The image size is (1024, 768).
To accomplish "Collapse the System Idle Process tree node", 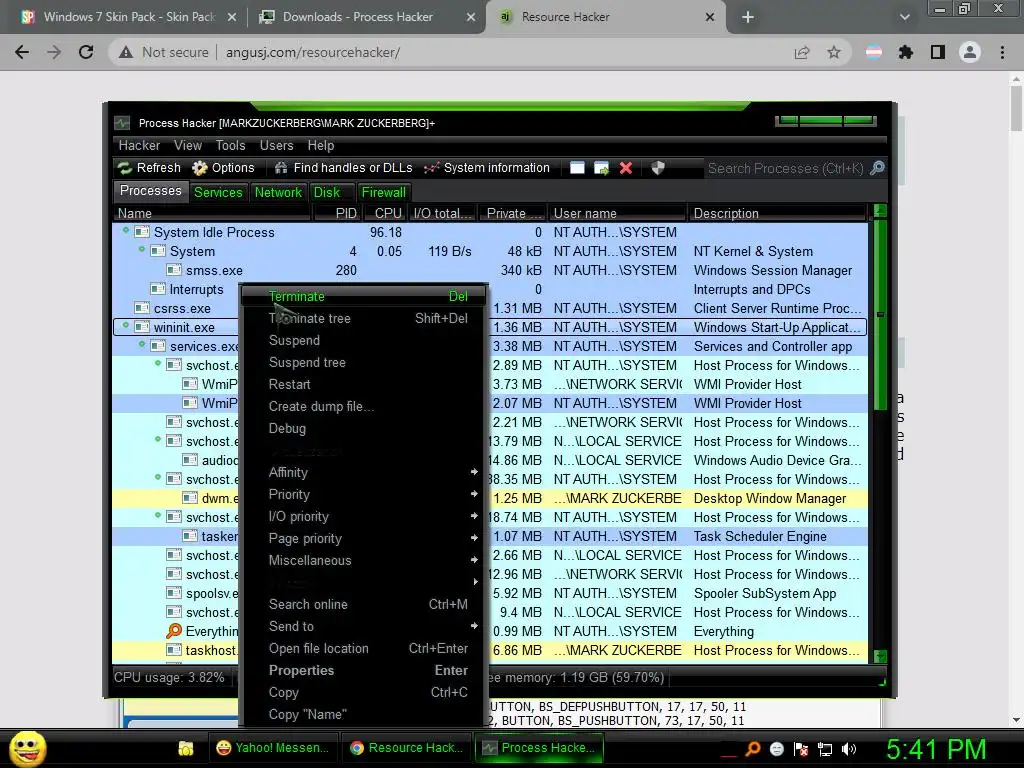I will [x=125, y=231].
